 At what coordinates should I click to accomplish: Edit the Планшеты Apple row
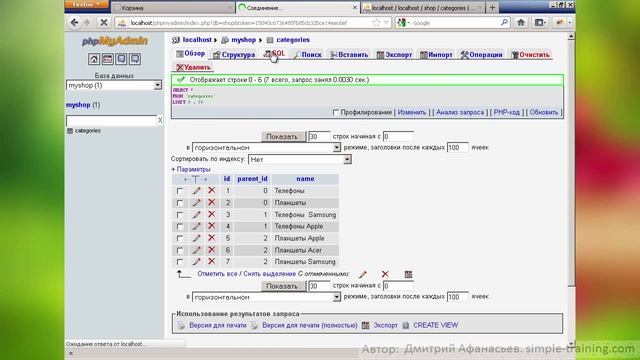pos(197,238)
